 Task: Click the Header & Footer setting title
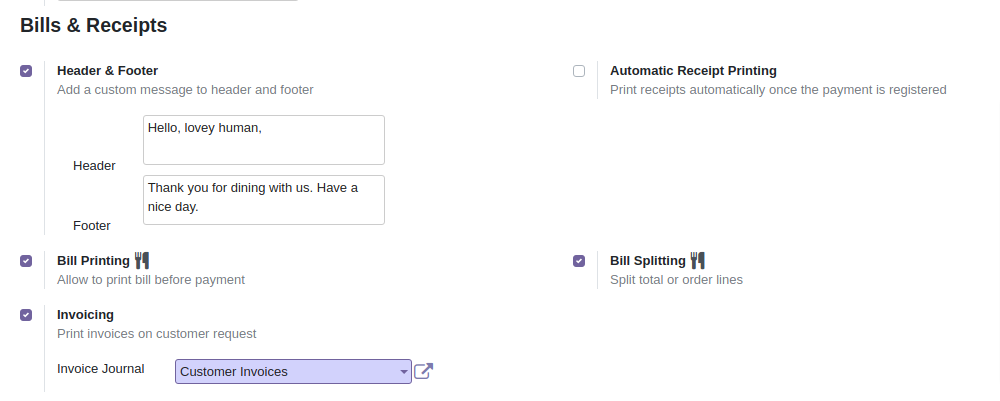click(x=107, y=71)
